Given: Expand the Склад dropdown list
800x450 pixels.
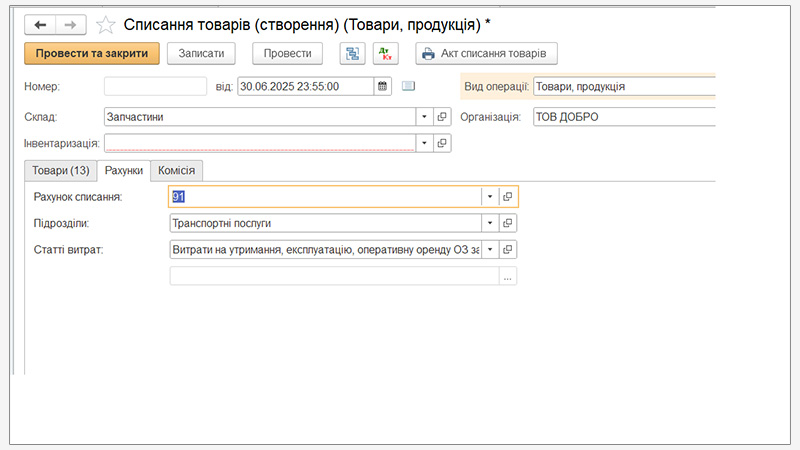Looking at the screenshot, I should pyautogui.click(x=424, y=117).
